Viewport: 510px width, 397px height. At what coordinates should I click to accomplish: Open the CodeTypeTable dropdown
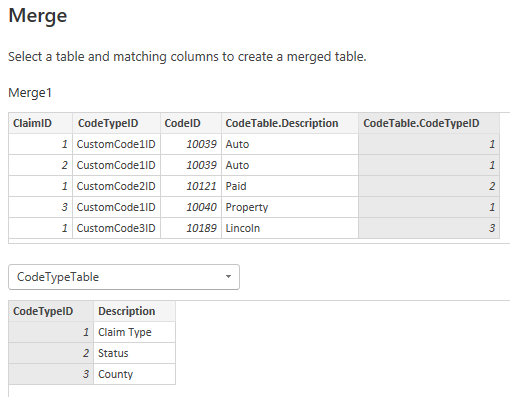tap(124, 277)
